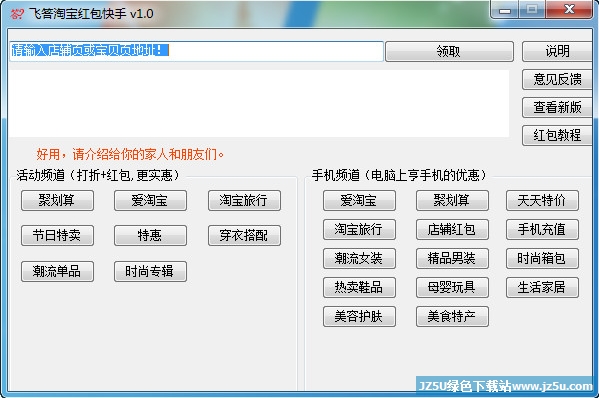Open the 美容护肤 channel
Screen dimensions: 599x398
tap(359, 317)
